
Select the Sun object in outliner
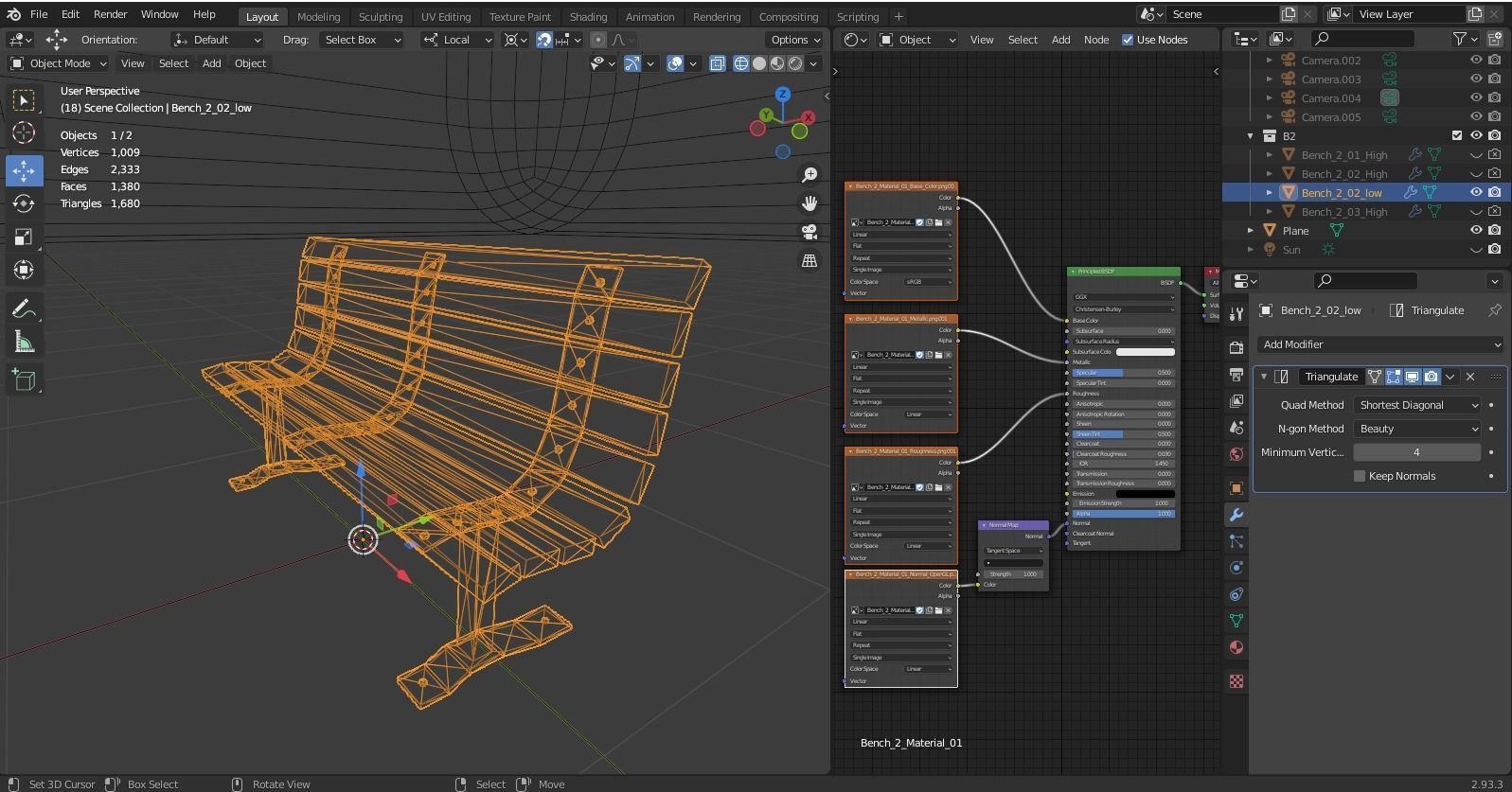1291,250
